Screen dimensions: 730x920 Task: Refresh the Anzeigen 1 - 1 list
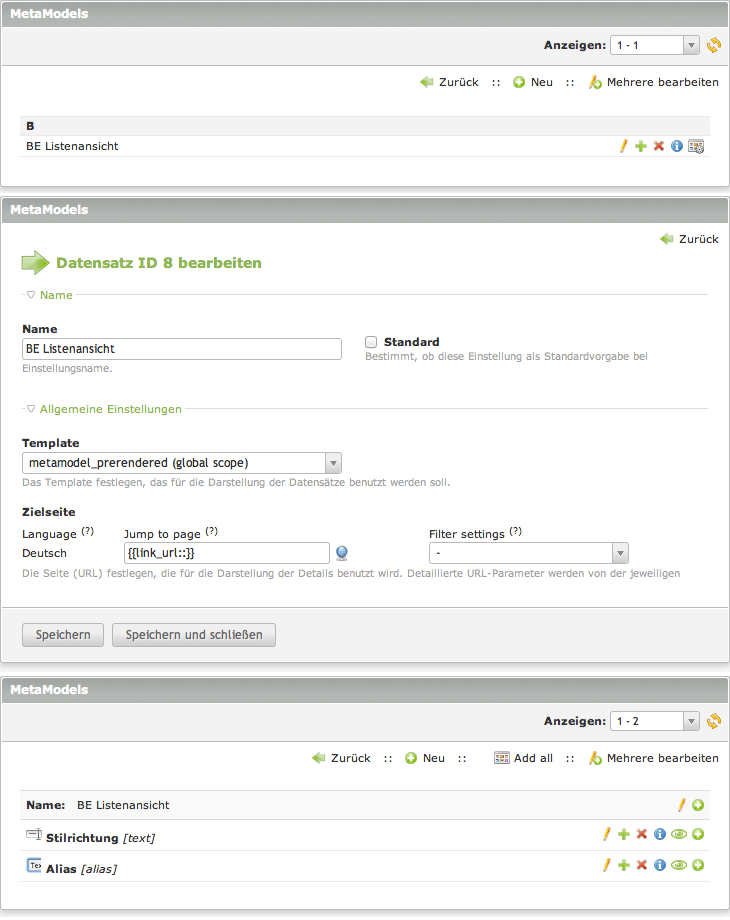click(713, 45)
